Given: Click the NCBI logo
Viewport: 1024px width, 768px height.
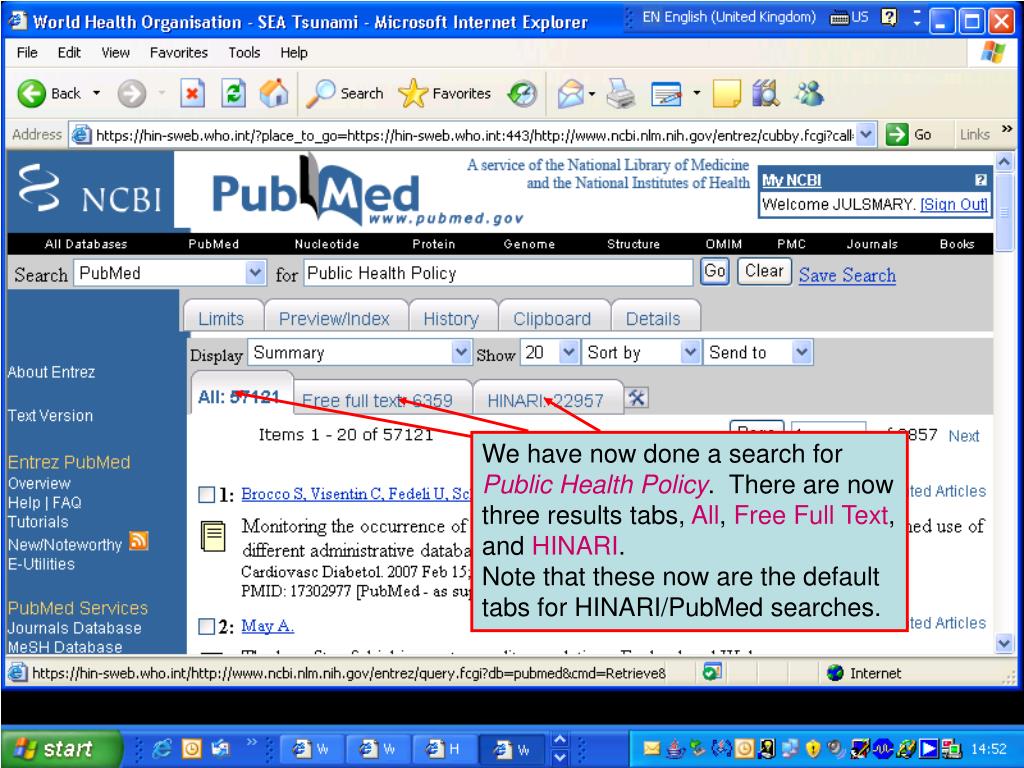Looking at the screenshot, I should pos(90,189).
